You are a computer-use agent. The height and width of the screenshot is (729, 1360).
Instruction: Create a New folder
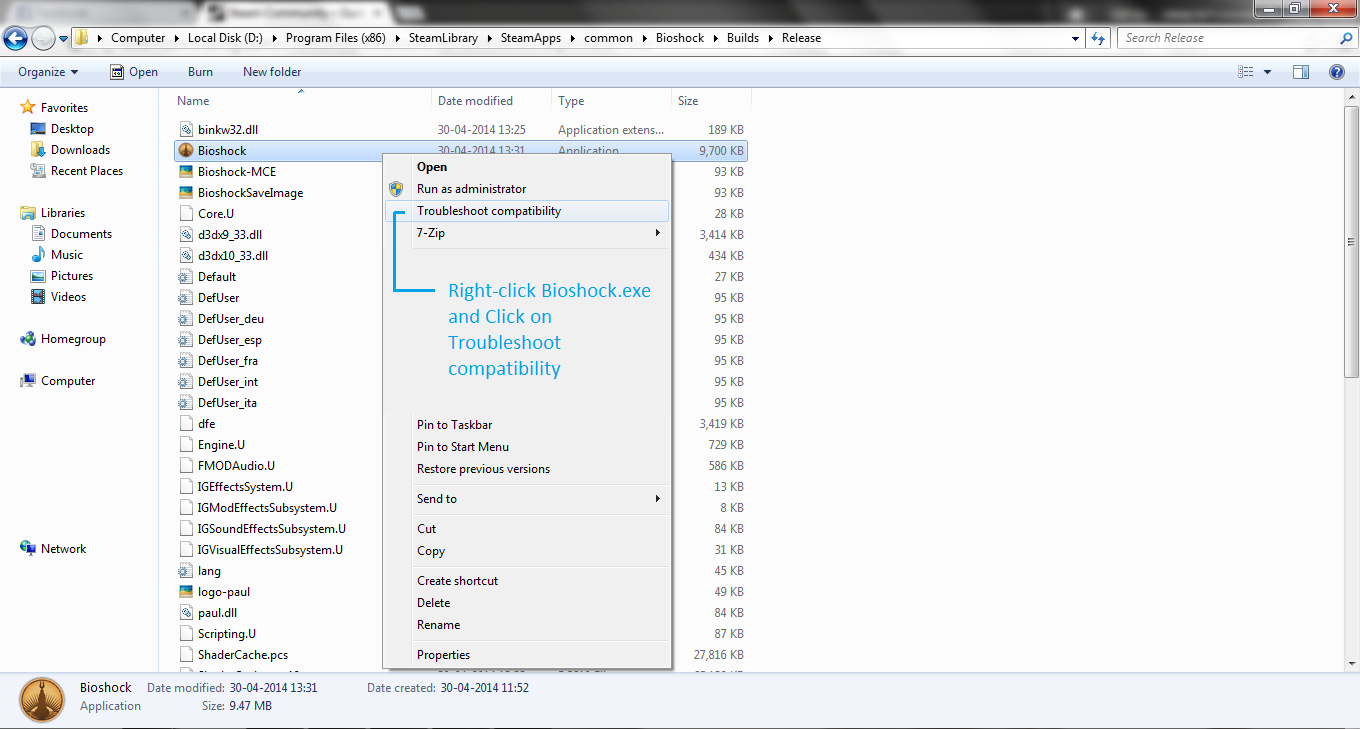pos(272,72)
